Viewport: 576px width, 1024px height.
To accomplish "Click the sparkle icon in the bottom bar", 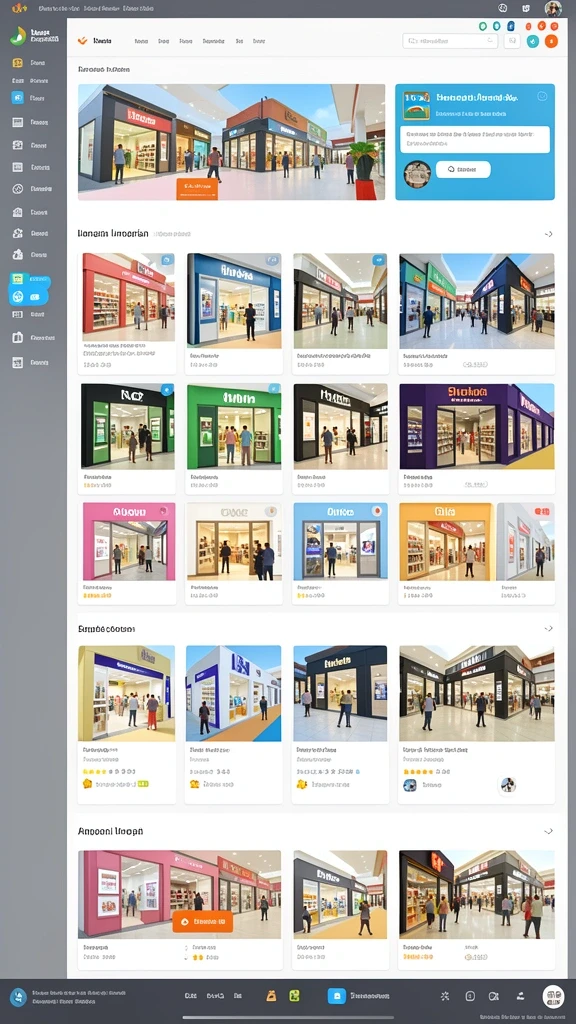I will tap(445, 996).
